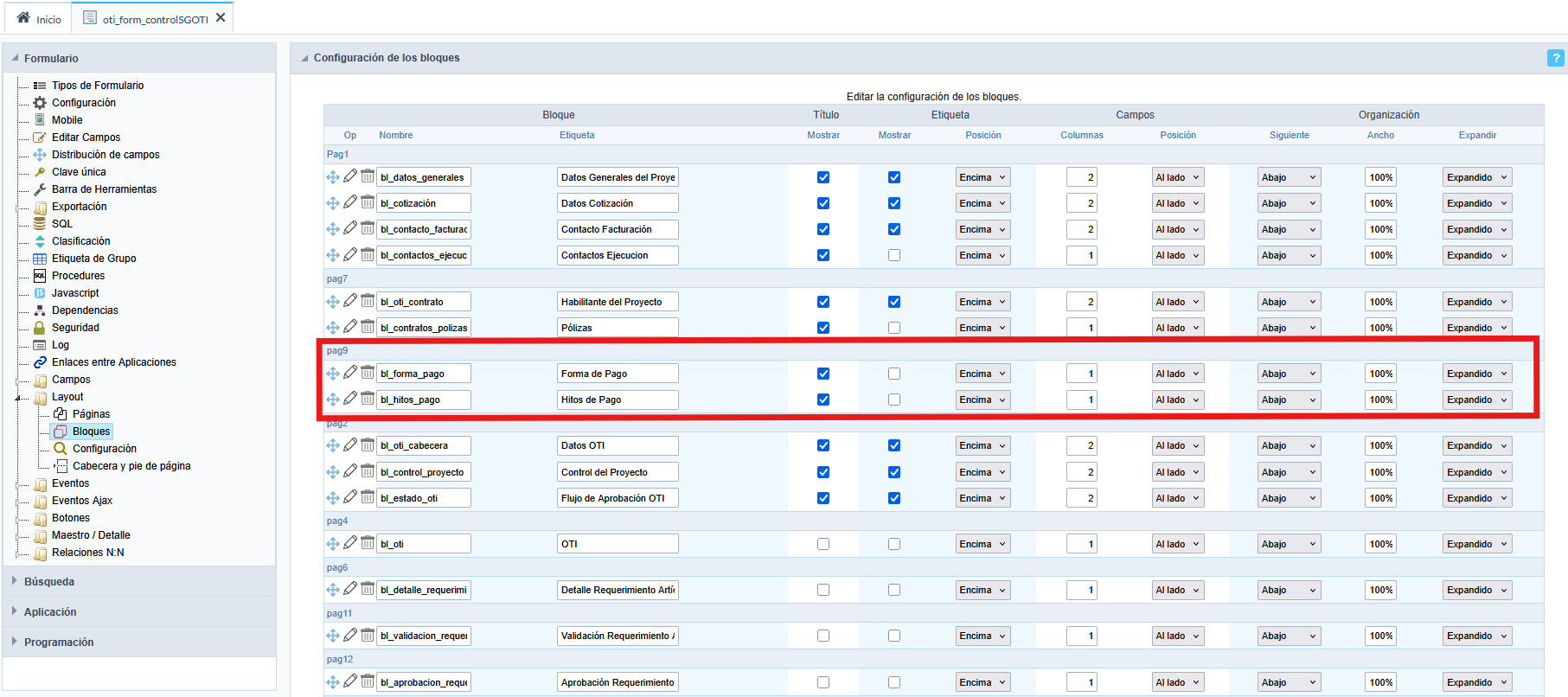This screenshot has width=1568, height=697.
Task: Click the edit pencil for bl_forma_pago
Action: point(350,373)
